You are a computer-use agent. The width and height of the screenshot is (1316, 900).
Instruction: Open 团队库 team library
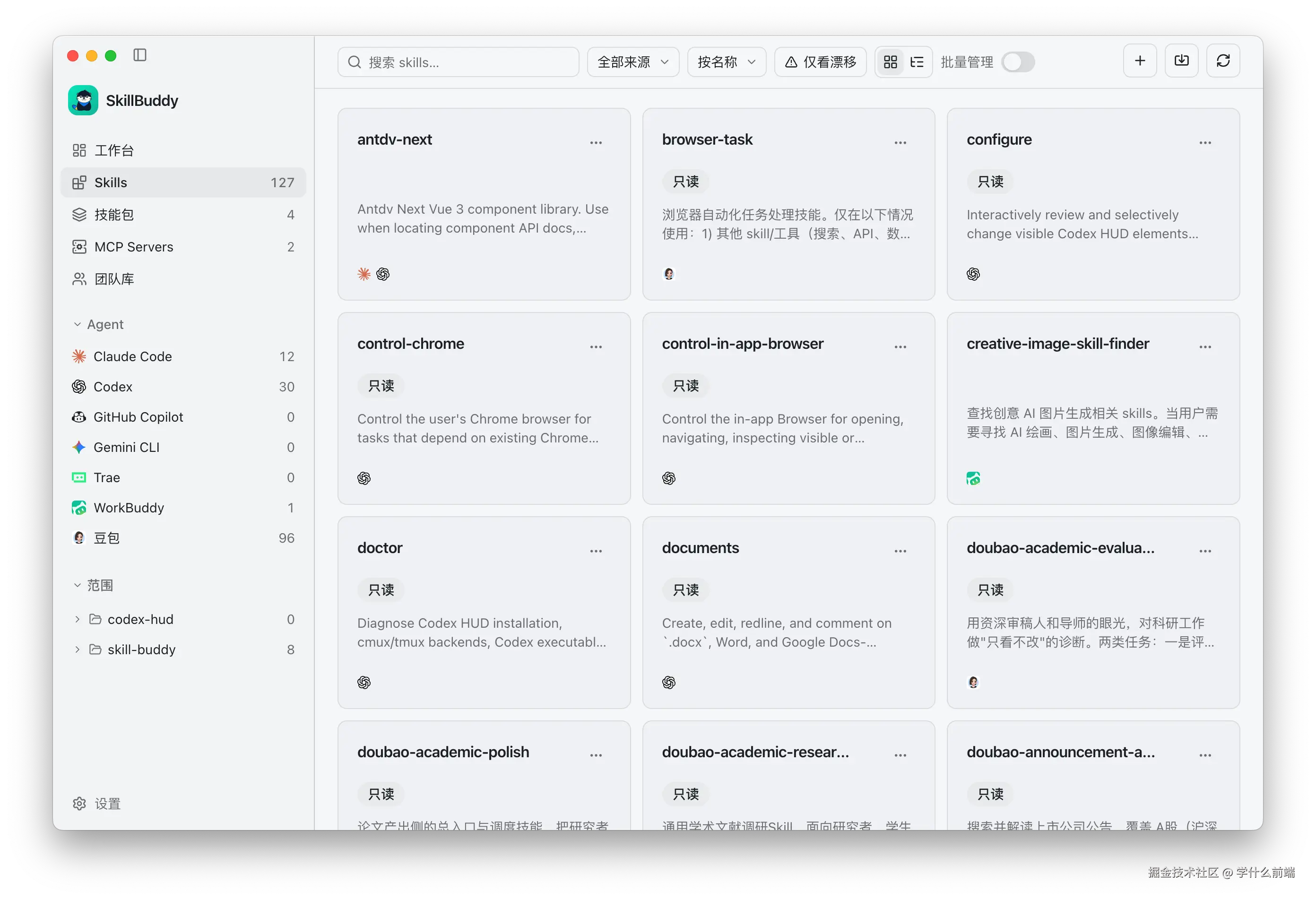tap(183, 279)
